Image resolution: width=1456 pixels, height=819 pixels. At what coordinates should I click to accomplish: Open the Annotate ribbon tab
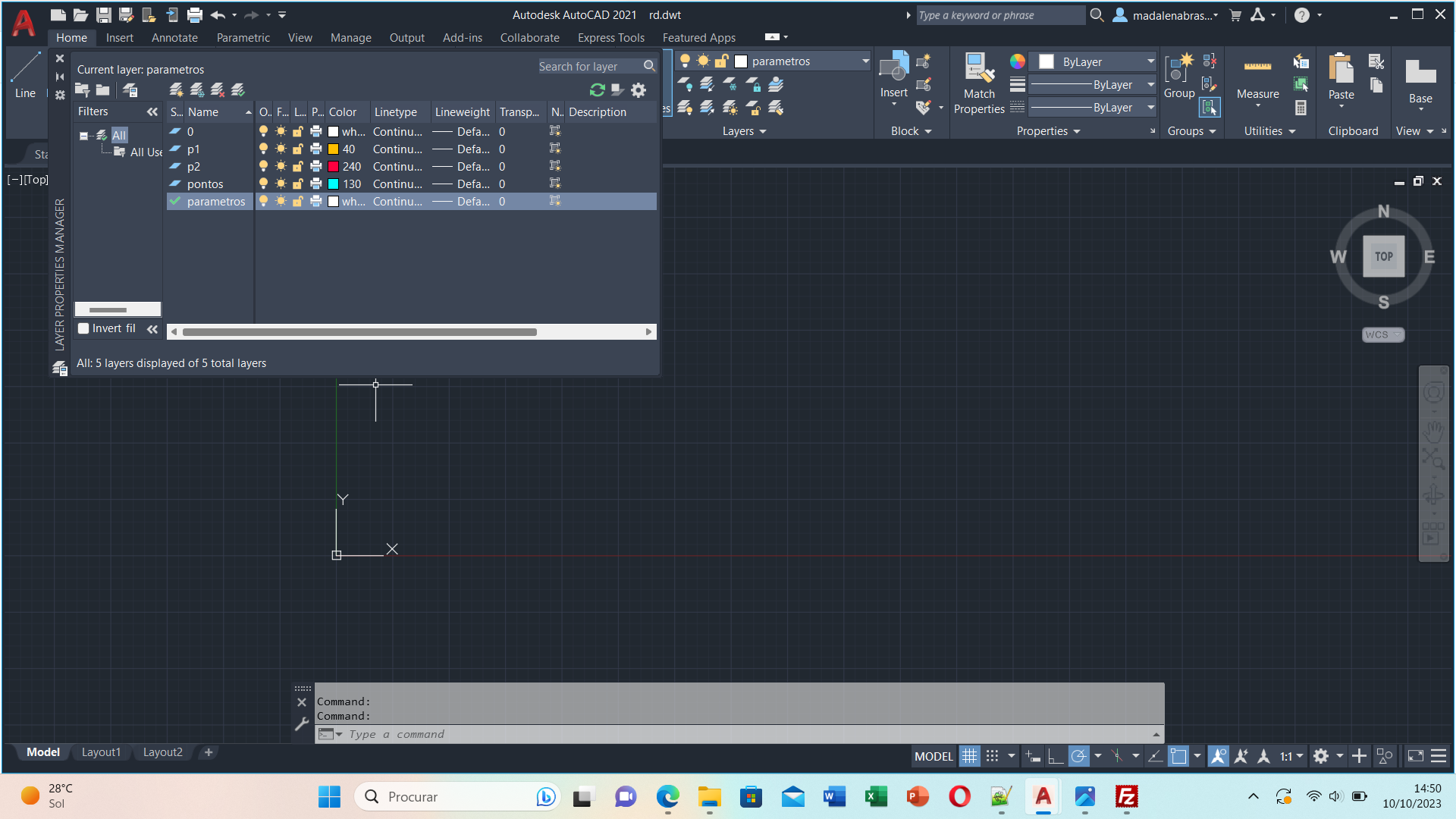tap(174, 37)
